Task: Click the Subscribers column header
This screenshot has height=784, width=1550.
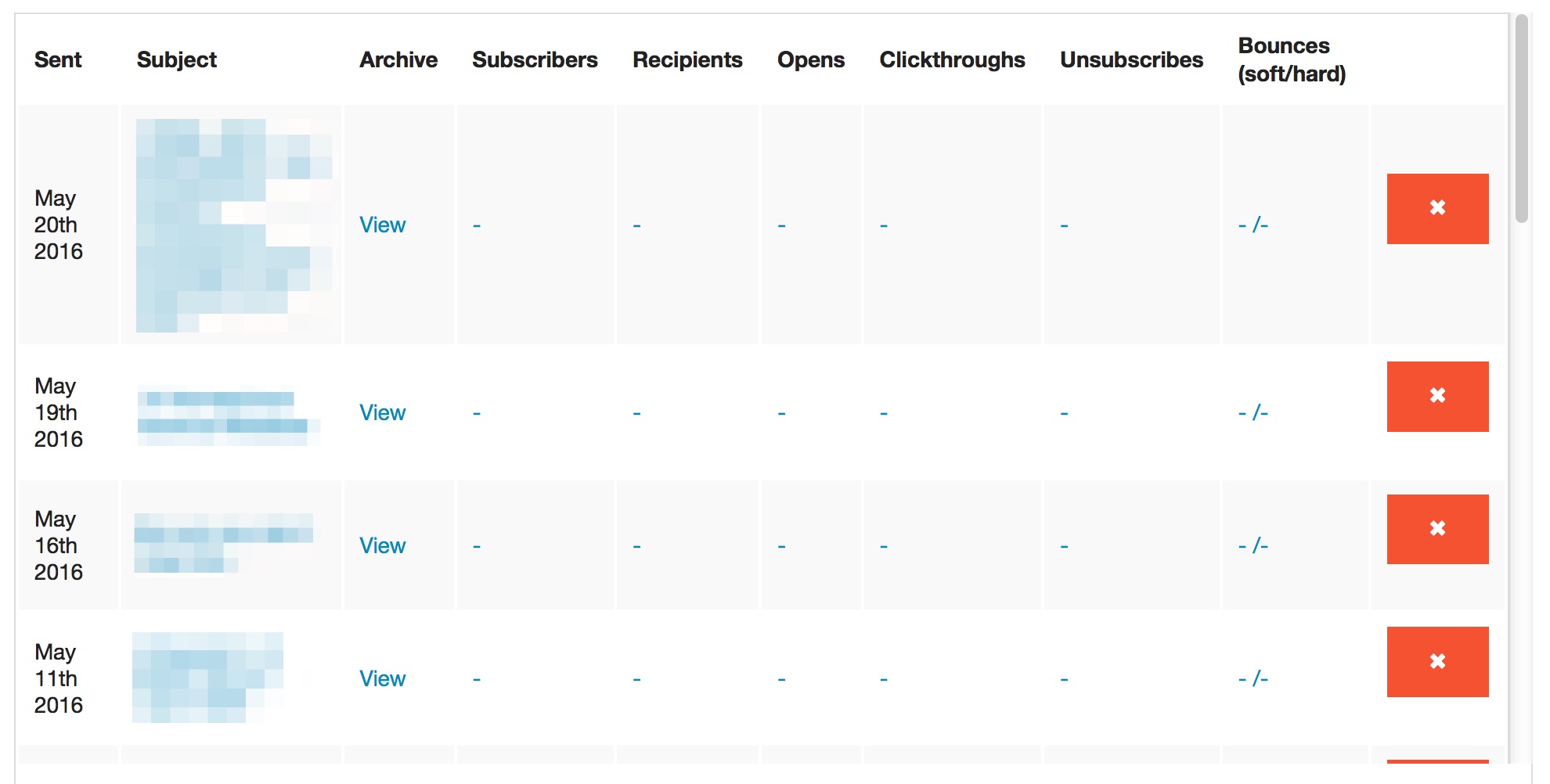Action: (x=535, y=60)
